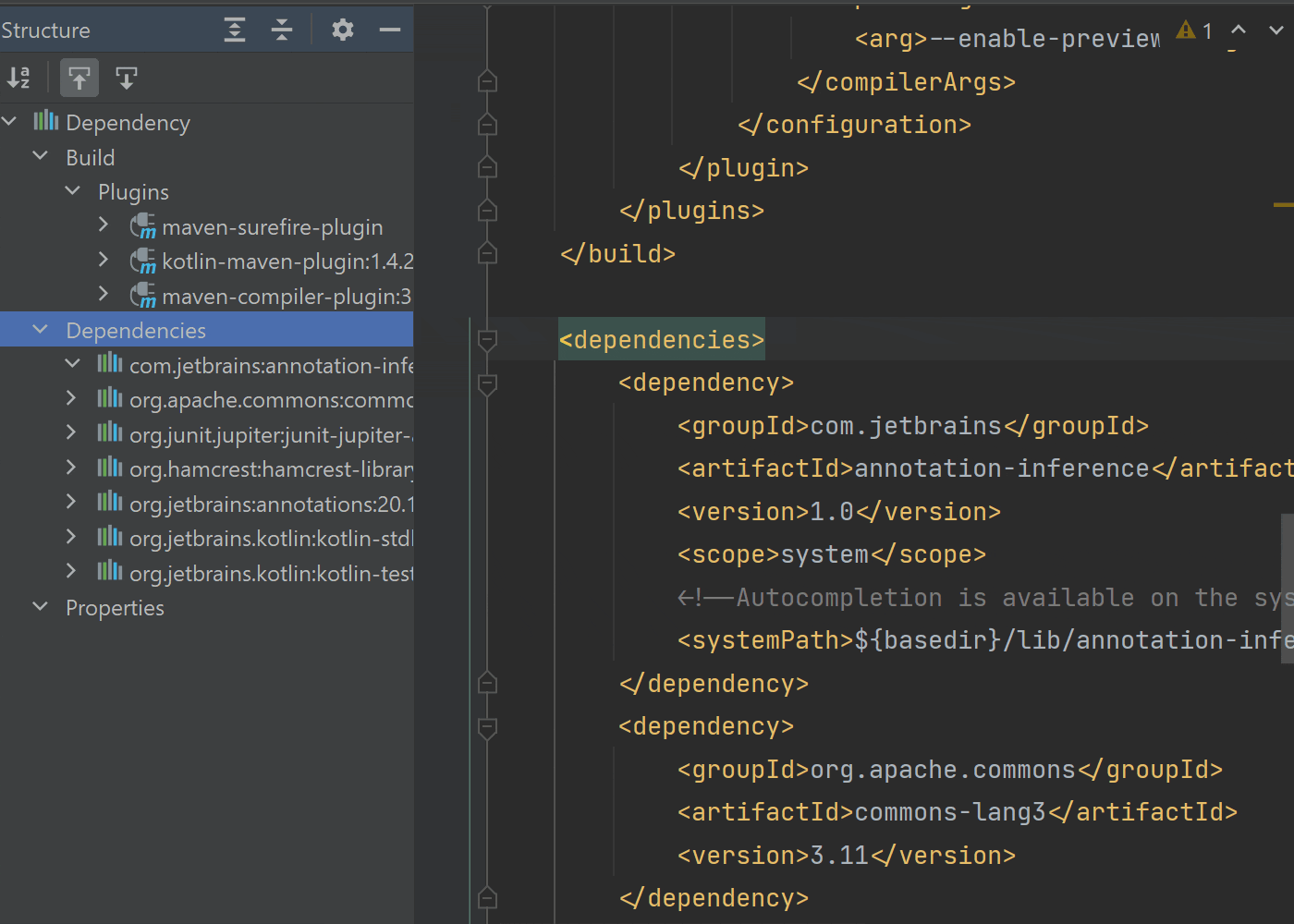Hide the Structure tool window
The height and width of the screenshot is (924, 1294).
point(389,30)
